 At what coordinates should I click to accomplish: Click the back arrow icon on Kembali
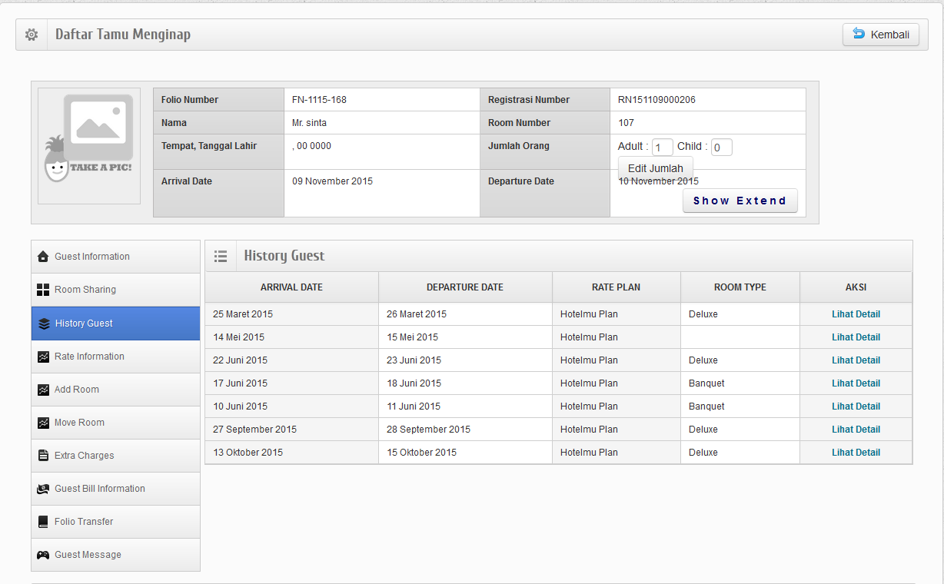point(859,35)
